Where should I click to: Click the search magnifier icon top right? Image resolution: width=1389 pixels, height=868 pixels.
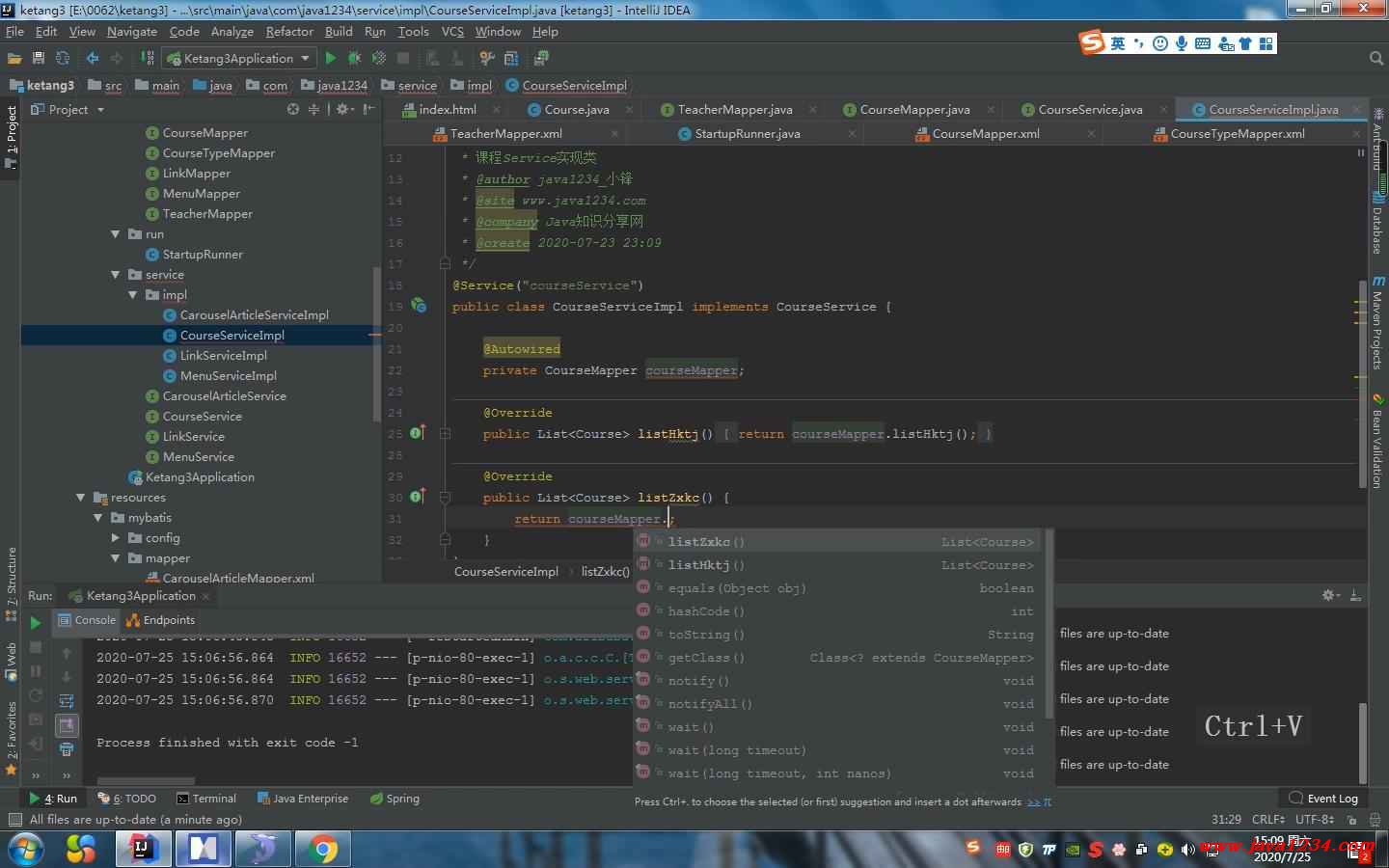[1376, 58]
